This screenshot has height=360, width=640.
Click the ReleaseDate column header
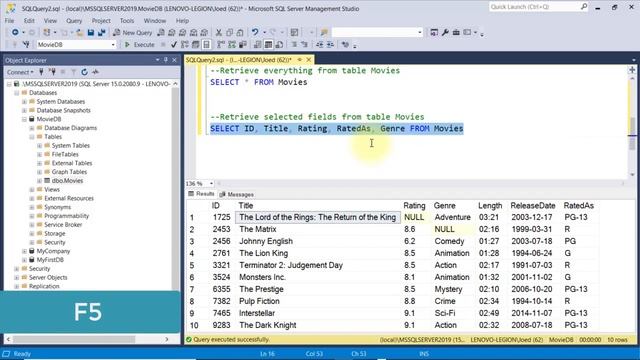(x=533, y=206)
